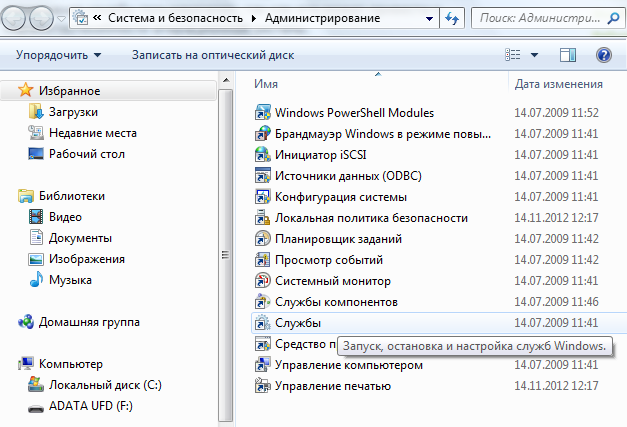Viewport: 627px width, 427px height.
Task: Click Система и безопасность in the breadcrumb
Action: 176,18
